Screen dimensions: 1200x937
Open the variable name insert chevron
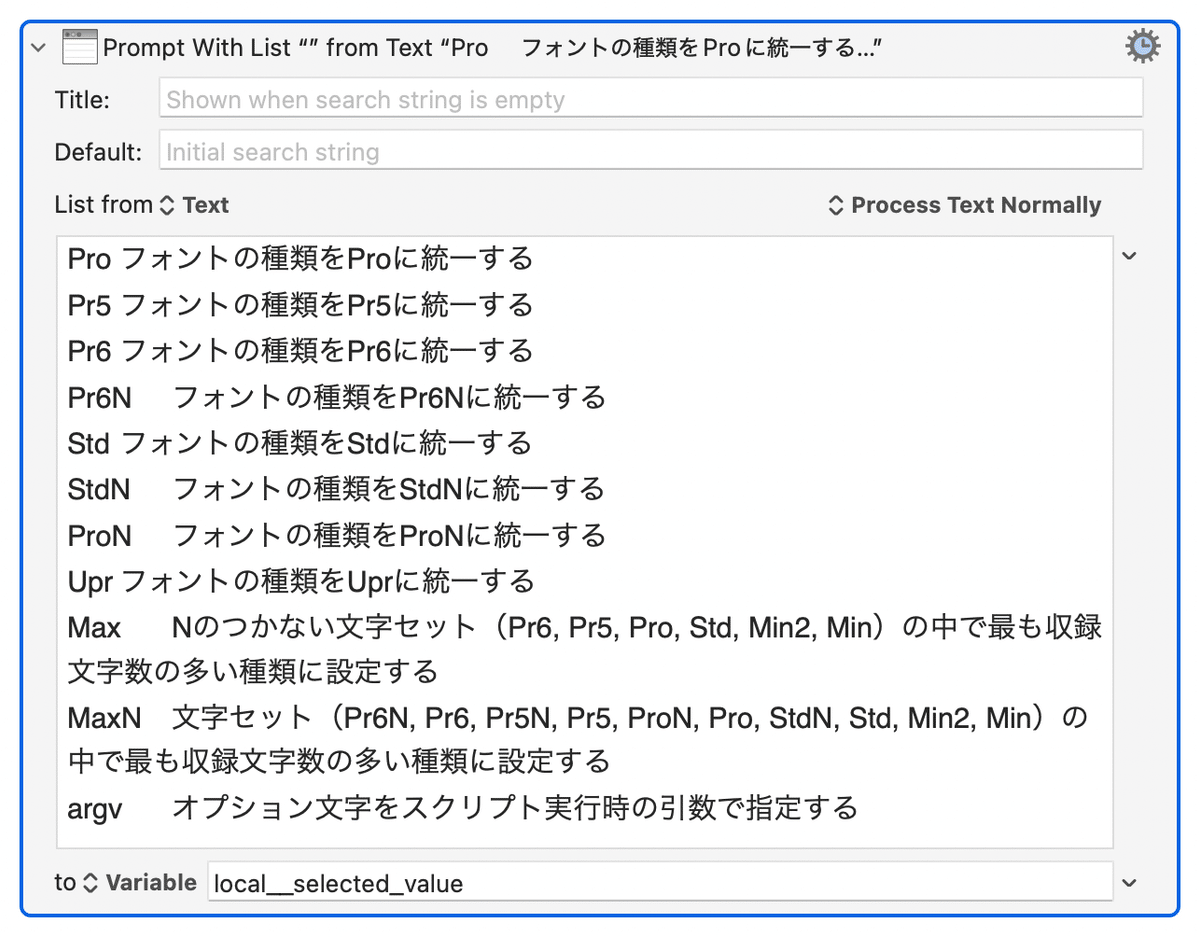[x=1129, y=882]
